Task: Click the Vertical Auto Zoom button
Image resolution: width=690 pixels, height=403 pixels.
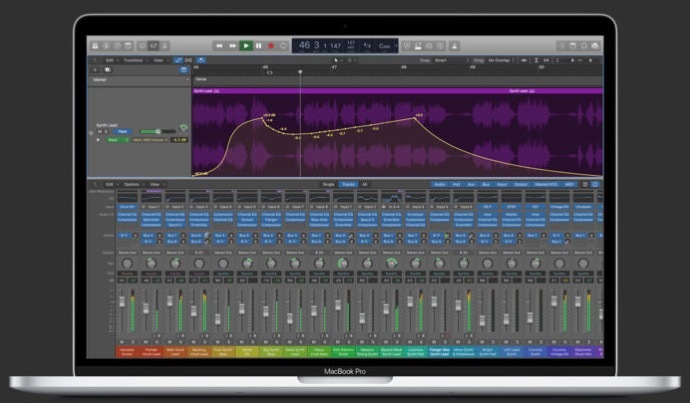Action: click(x=536, y=60)
